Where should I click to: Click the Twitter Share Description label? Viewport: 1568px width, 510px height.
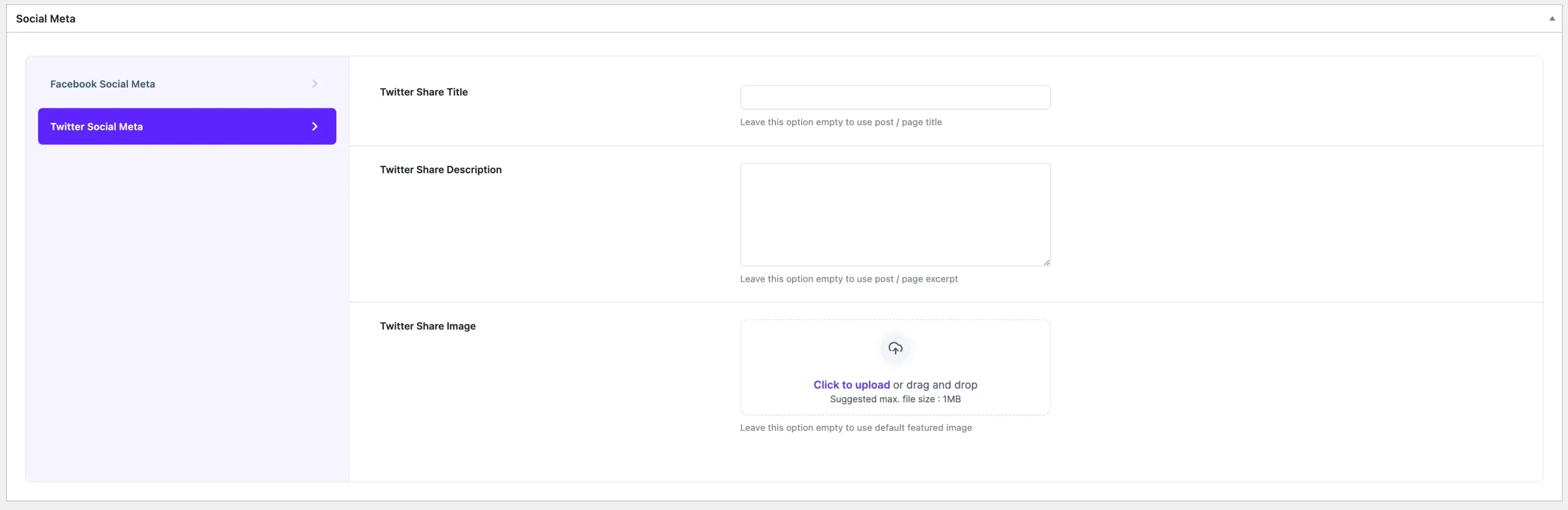click(x=440, y=170)
